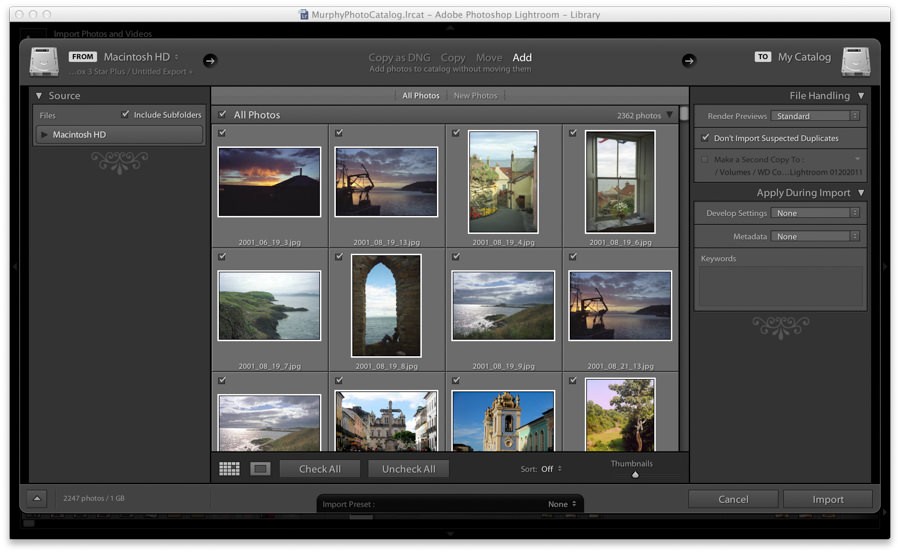The image size is (900, 553).
Task: Open the Render Previews dropdown
Action: point(815,116)
